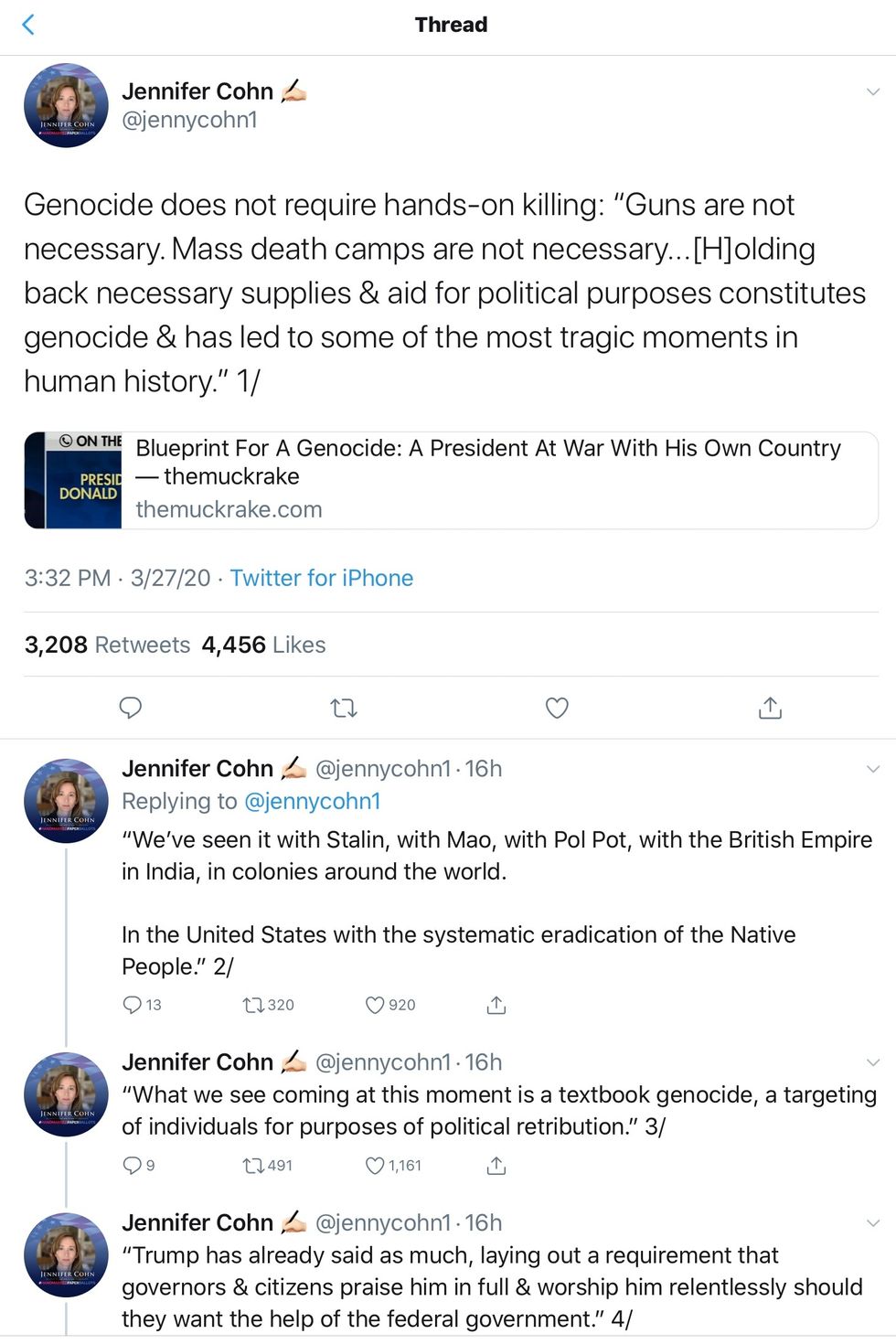896x1344 pixels.
Task: Share the tweet ending in 2/
Action: [x=496, y=1005]
